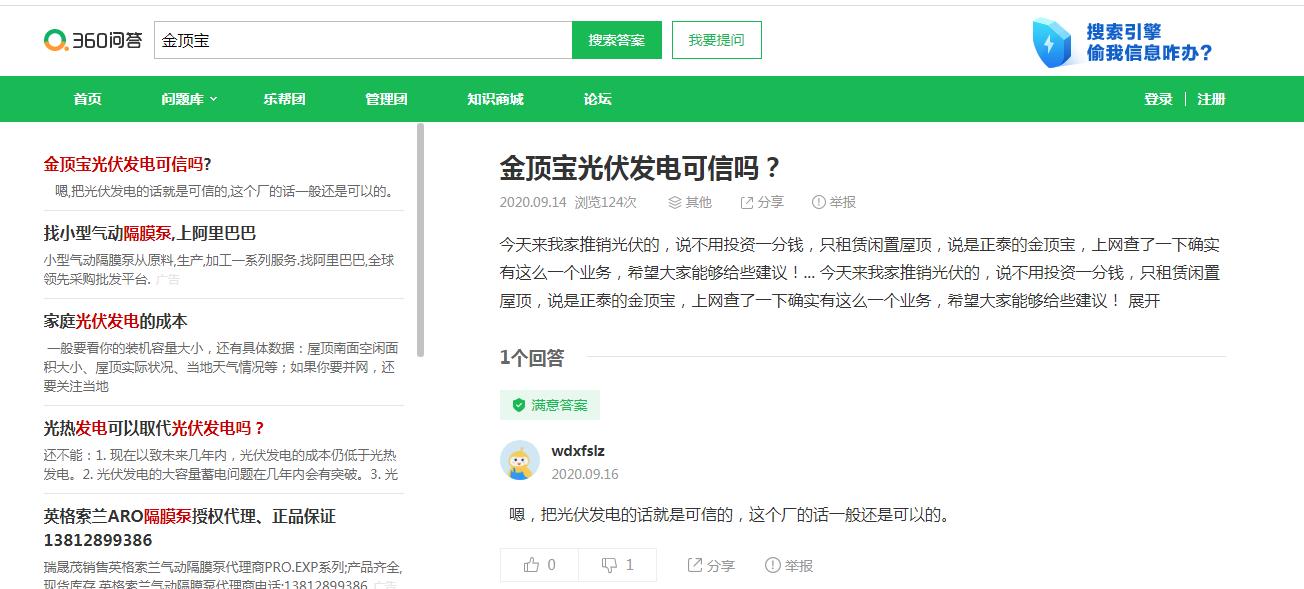Click snippet 一般要看你的装机容量大小
Screen dimensions: 1304x589
coord(220,367)
